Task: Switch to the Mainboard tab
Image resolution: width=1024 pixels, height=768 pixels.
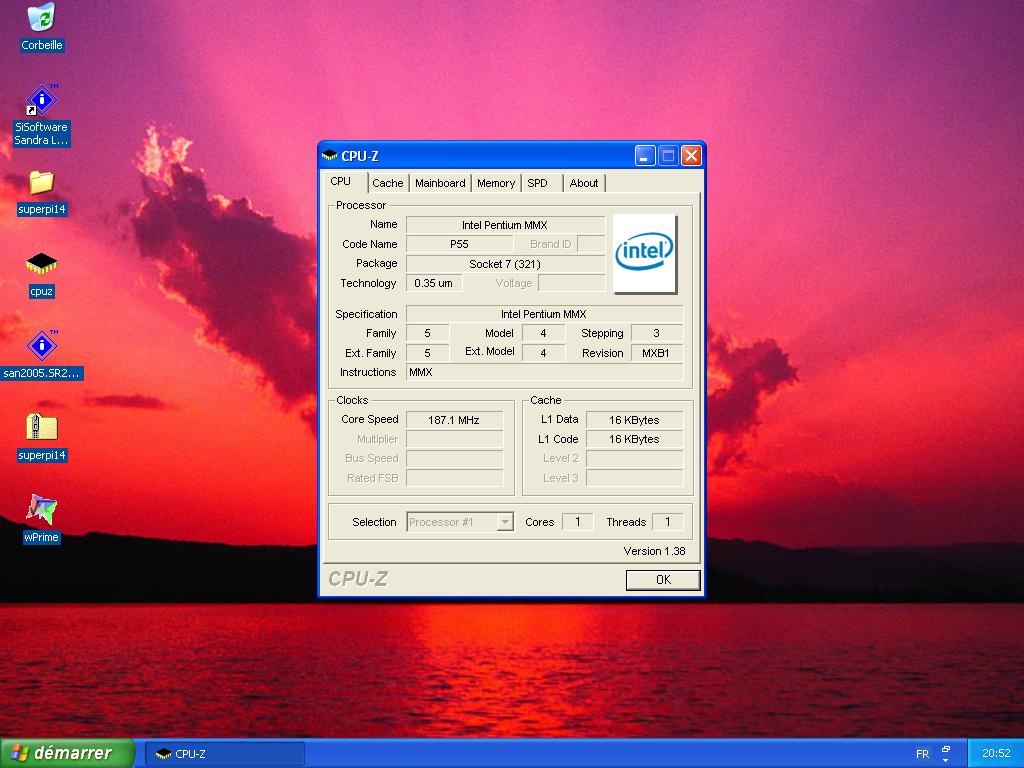Action: [x=440, y=183]
